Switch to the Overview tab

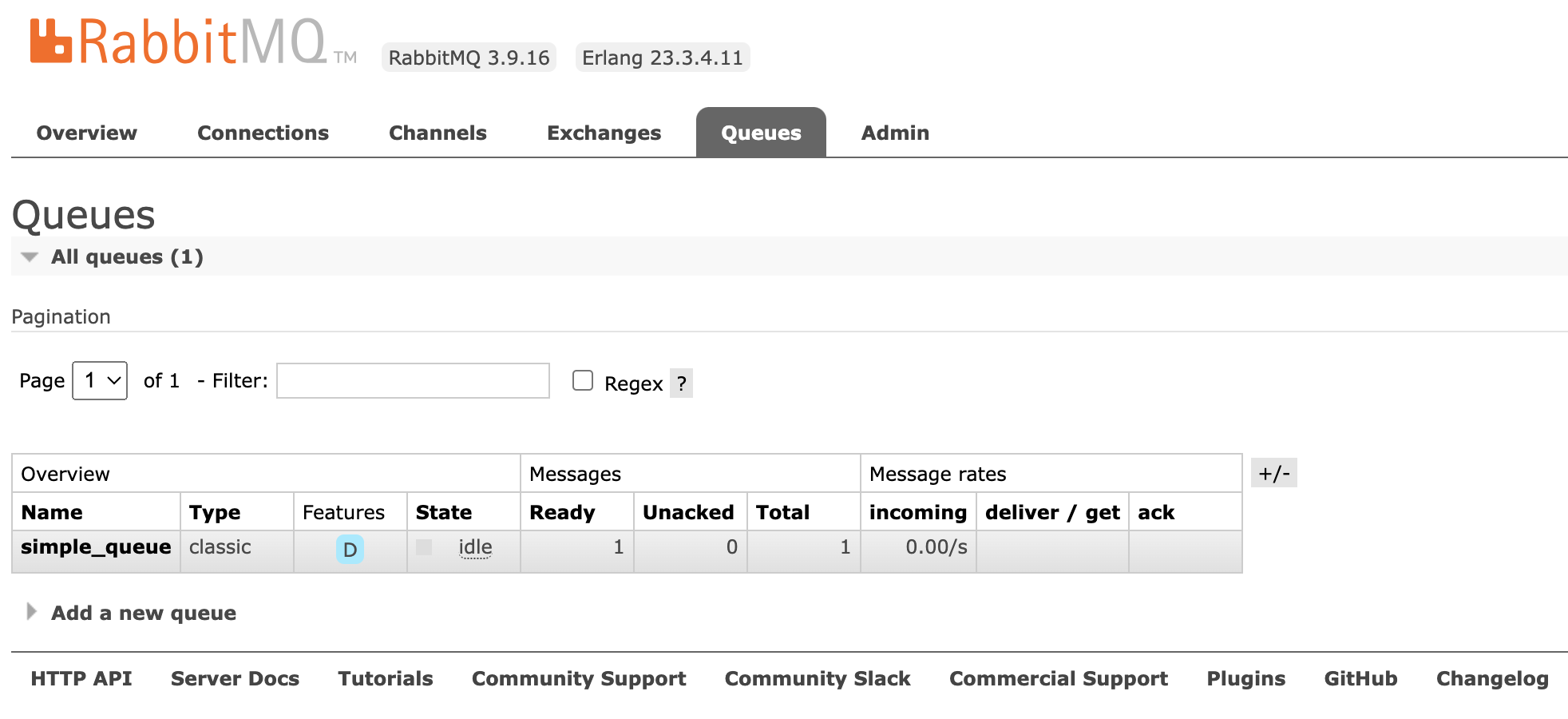pyautogui.click(x=86, y=133)
